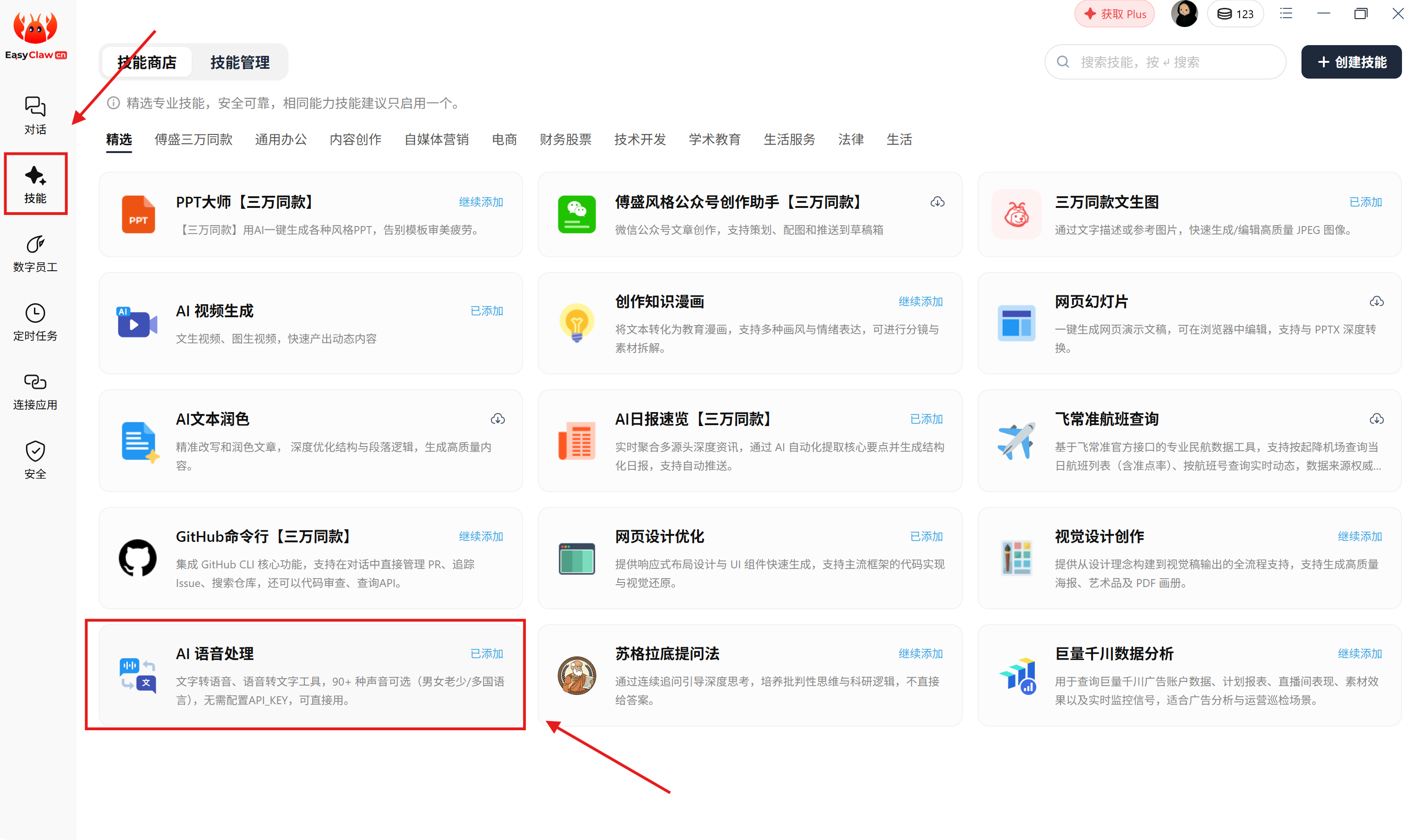Click the AI 视频生成 camera icon
This screenshot has height=840, width=1422.
(x=137, y=323)
